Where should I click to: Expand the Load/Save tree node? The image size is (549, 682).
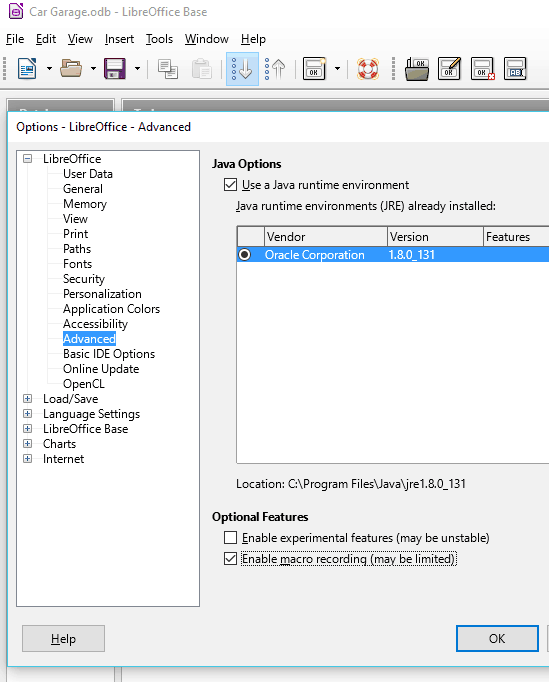pyautogui.click(x=27, y=398)
